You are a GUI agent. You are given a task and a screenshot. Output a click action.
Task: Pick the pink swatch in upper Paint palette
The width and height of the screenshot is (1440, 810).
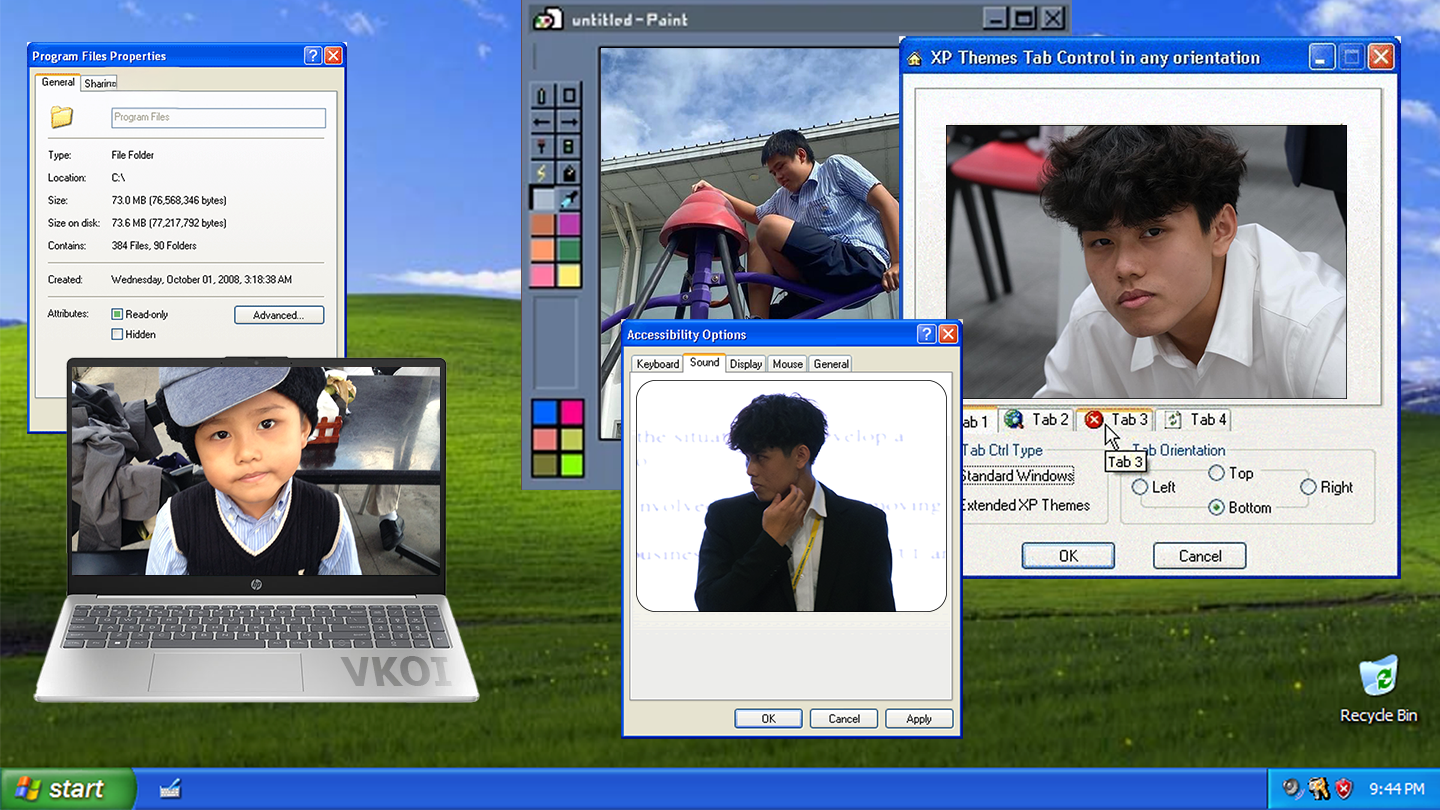pyautogui.click(x=542, y=276)
